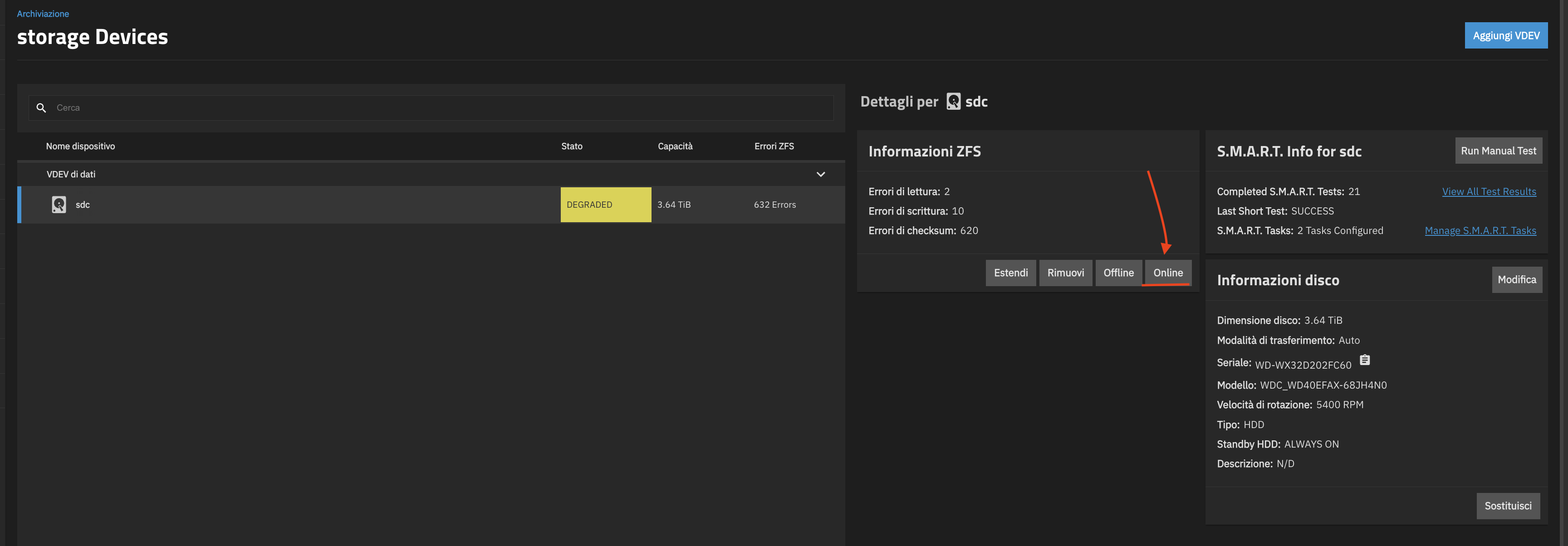Open the Archiviazione breadcrumb link

[43, 14]
